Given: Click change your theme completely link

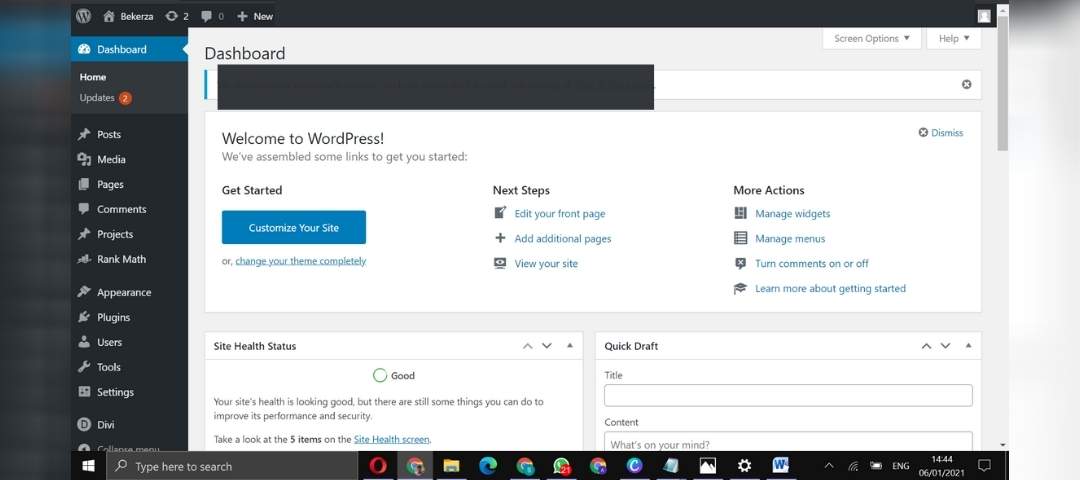Looking at the screenshot, I should [x=300, y=261].
